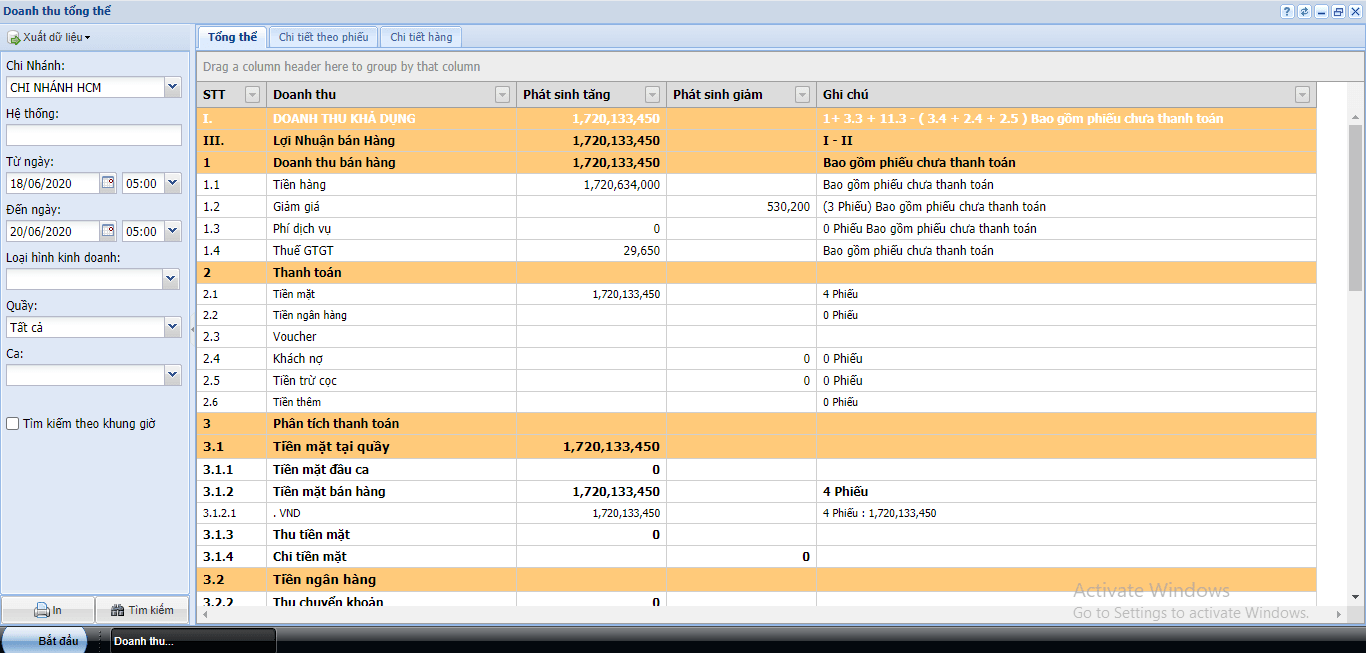Click the Hệ thống input field
The width and height of the screenshot is (1366, 653).
tap(94, 135)
